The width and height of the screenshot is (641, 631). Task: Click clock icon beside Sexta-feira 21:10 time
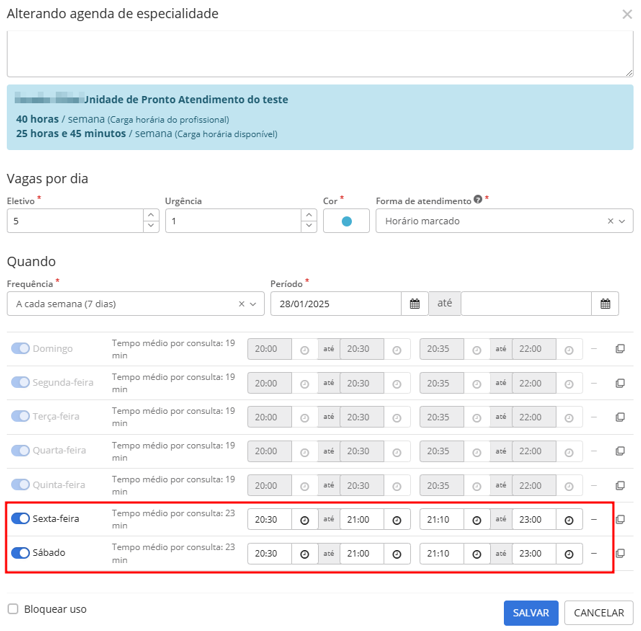[x=477, y=520]
